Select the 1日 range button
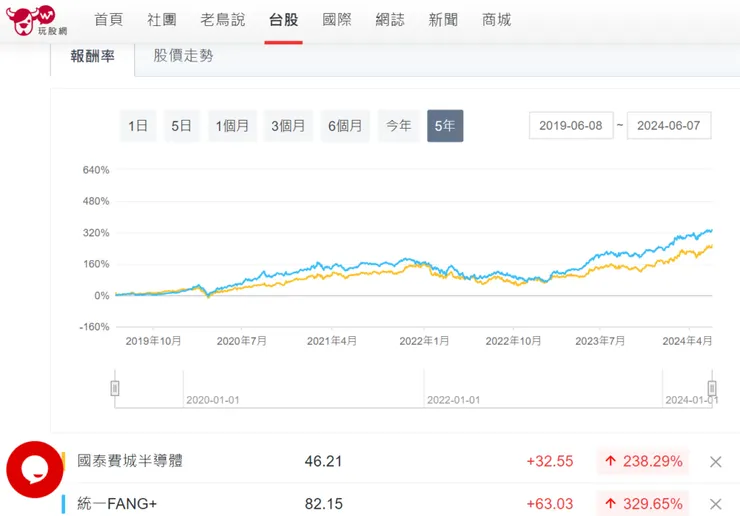740x516 pixels. [x=138, y=126]
